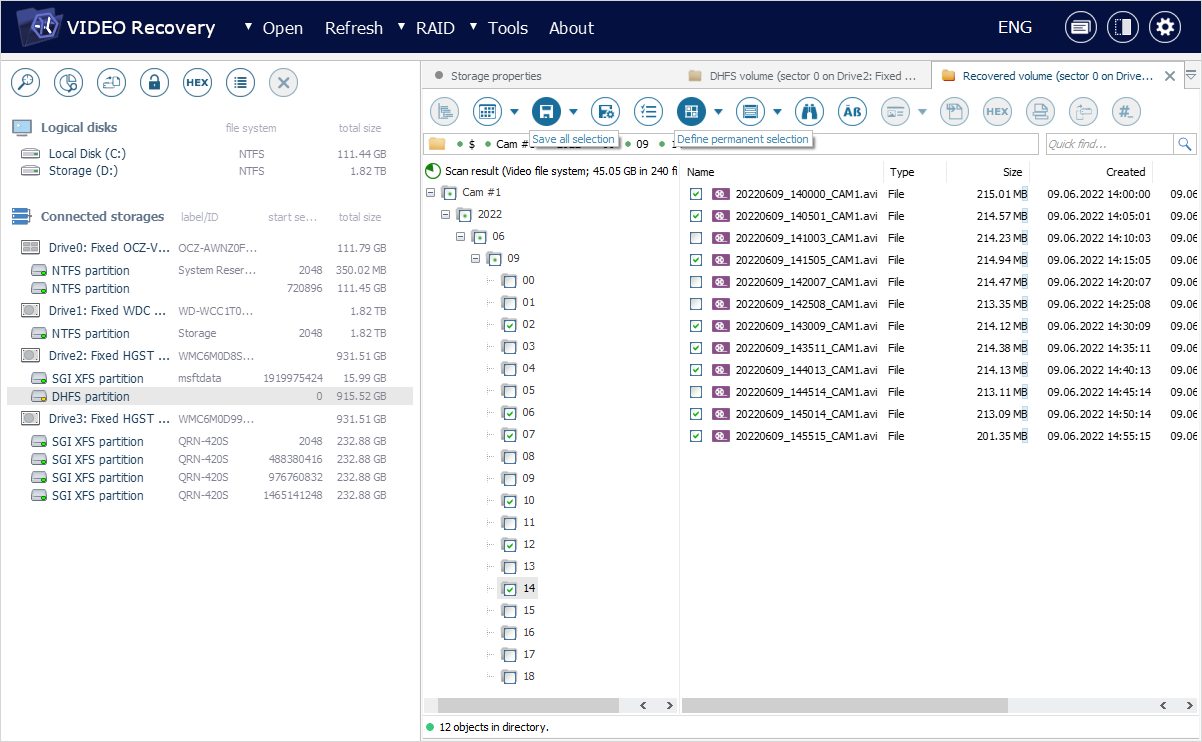Open dropdown arrow beside view mode icon

pyautogui.click(x=777, y=112)
